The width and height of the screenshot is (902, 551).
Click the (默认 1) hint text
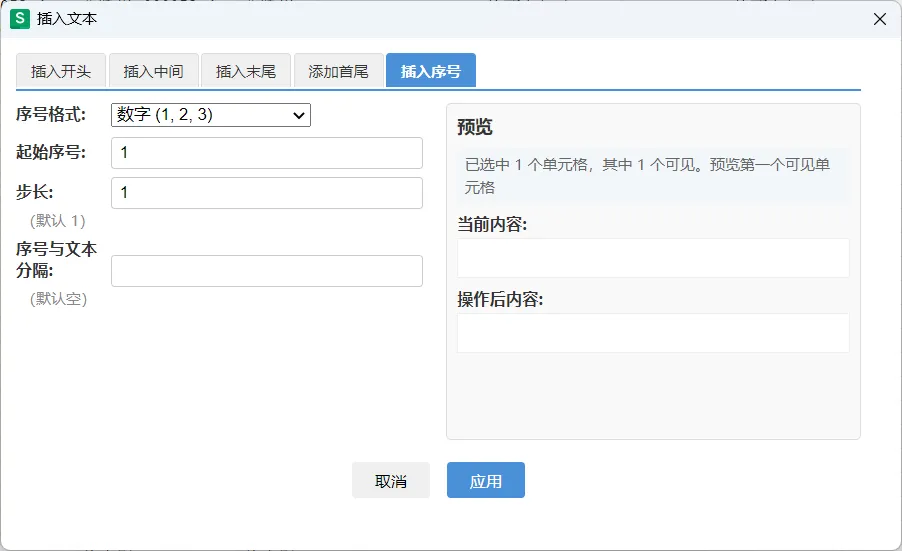[x=58, y=221]
